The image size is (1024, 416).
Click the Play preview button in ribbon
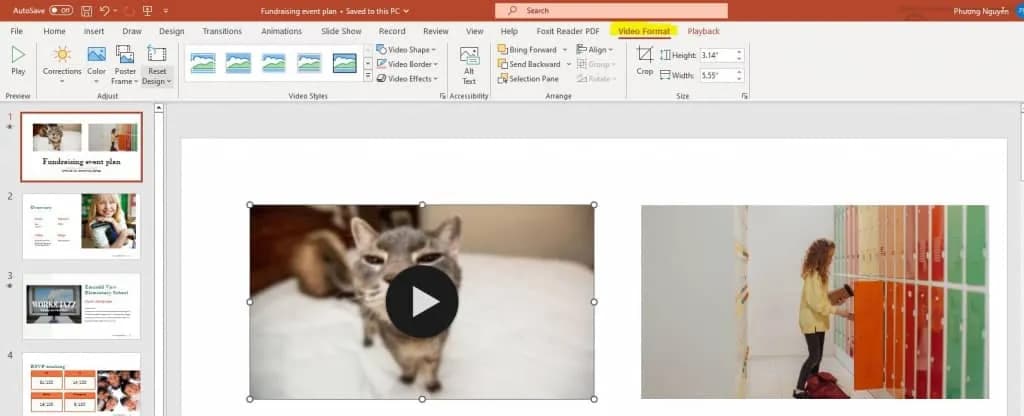tap(18, 60)
